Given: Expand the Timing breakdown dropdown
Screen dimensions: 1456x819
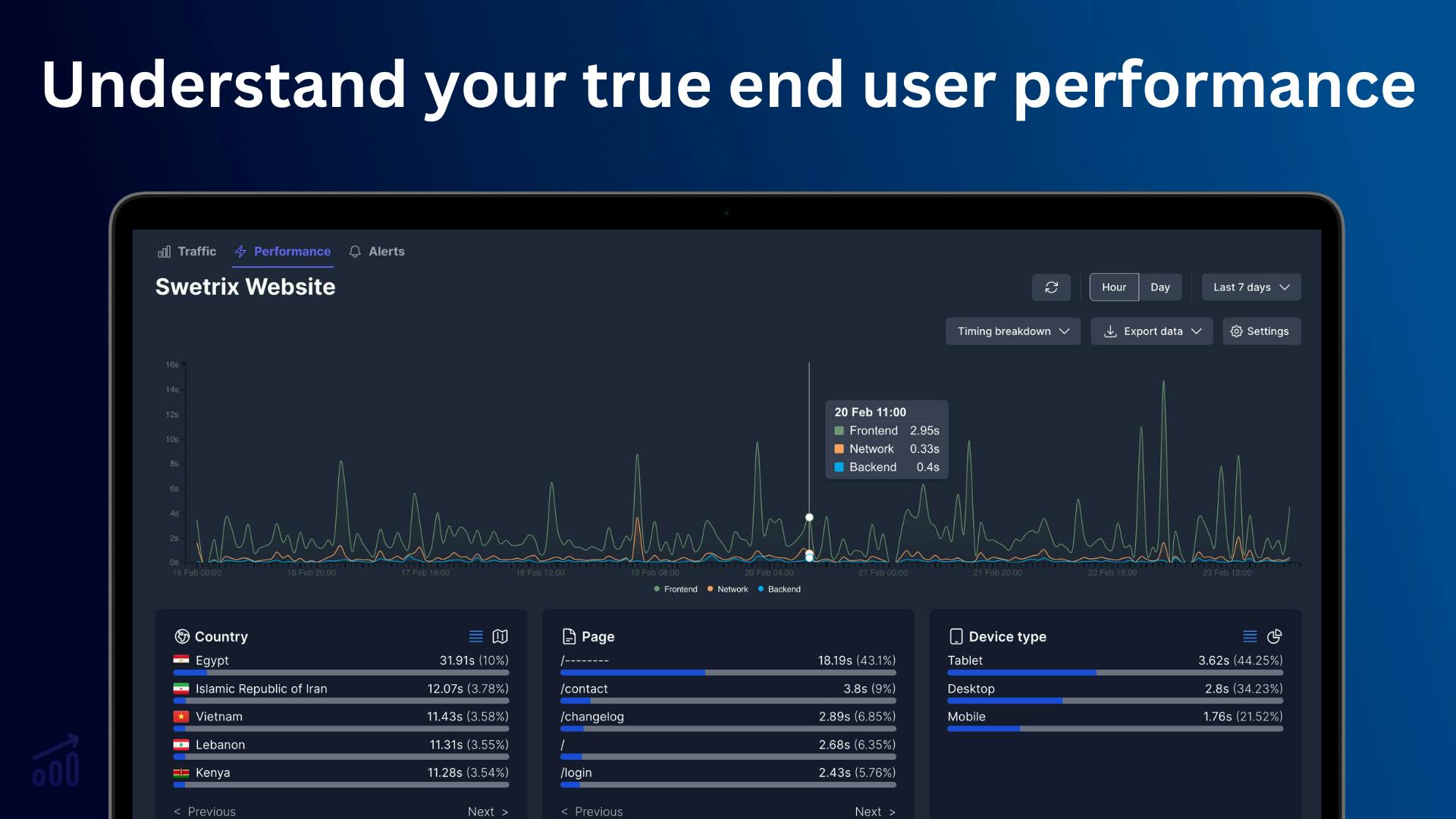Looking at the screenshot, I should (x=1012, y=331).
